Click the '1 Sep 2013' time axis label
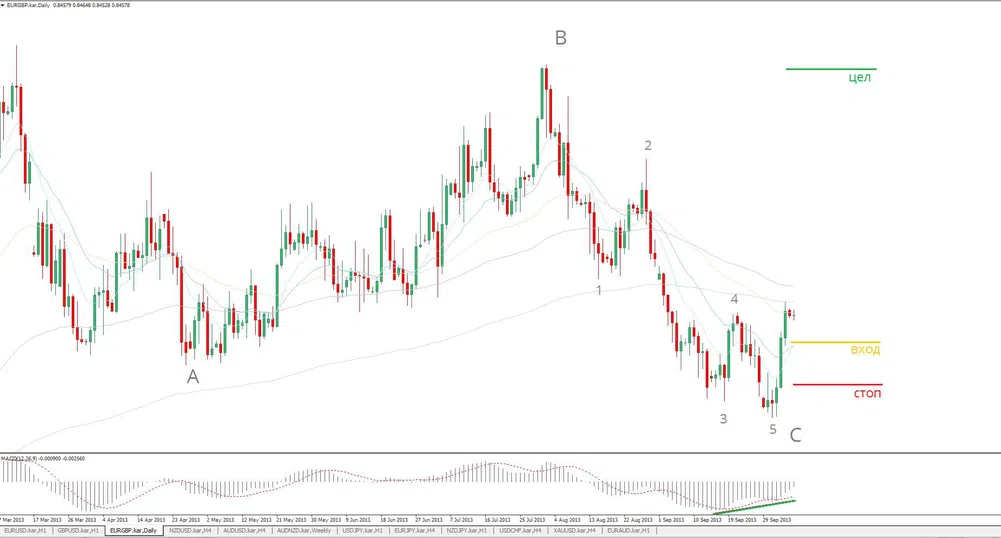Image resolution: width=1001 pixels, height=538 pixels. tap(671, 520)
